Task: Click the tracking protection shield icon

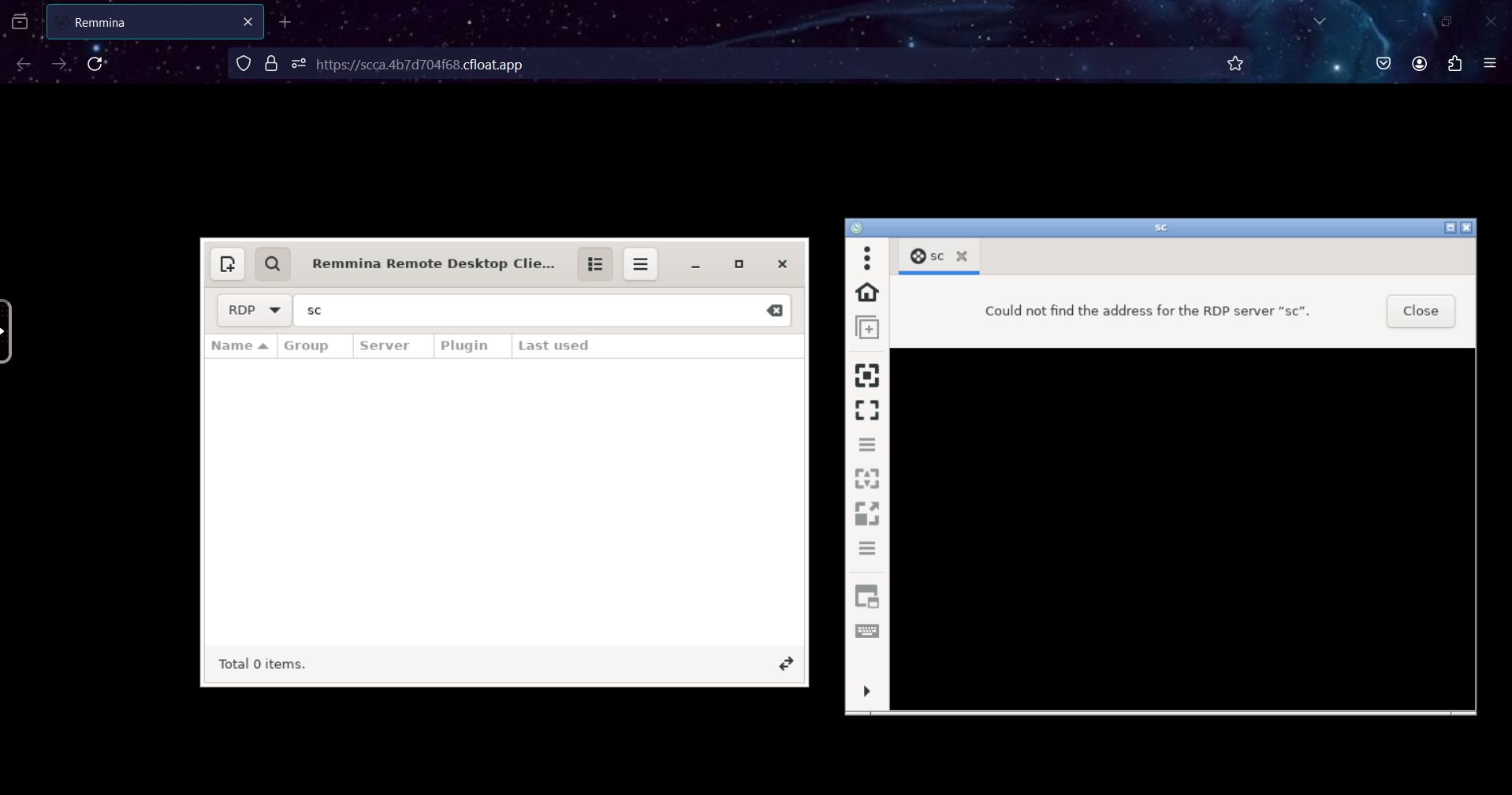Action: pos(244,64)
